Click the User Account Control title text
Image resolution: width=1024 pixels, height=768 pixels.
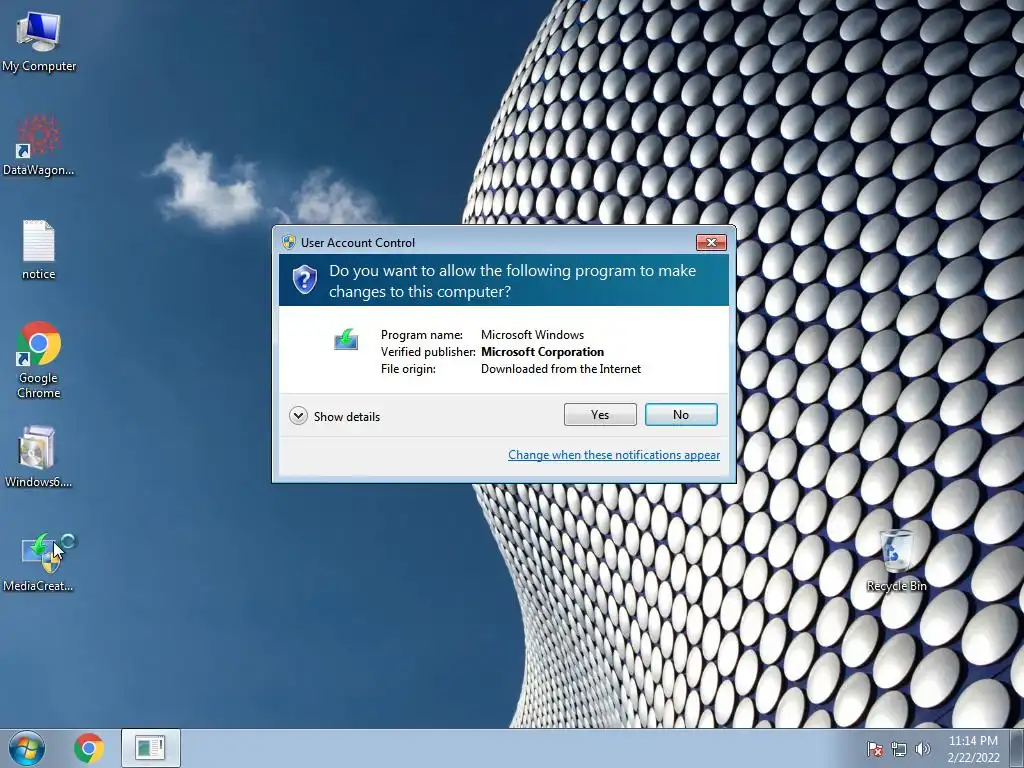358,242
